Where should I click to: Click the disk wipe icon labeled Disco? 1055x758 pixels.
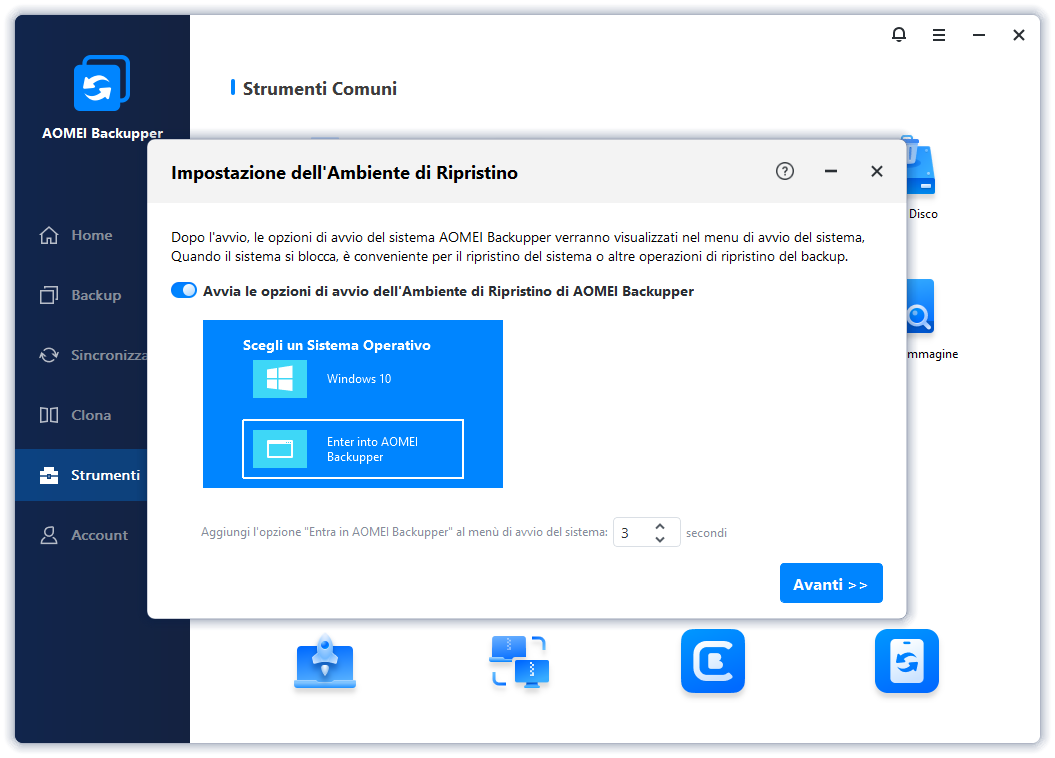pos(920,165)
